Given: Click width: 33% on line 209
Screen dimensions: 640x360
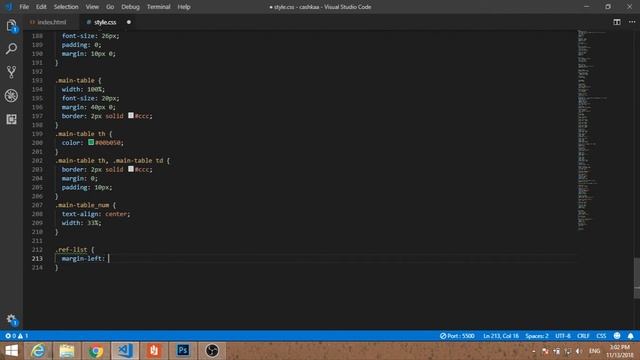Looking at the screenshot, I should tap(81, 223).
